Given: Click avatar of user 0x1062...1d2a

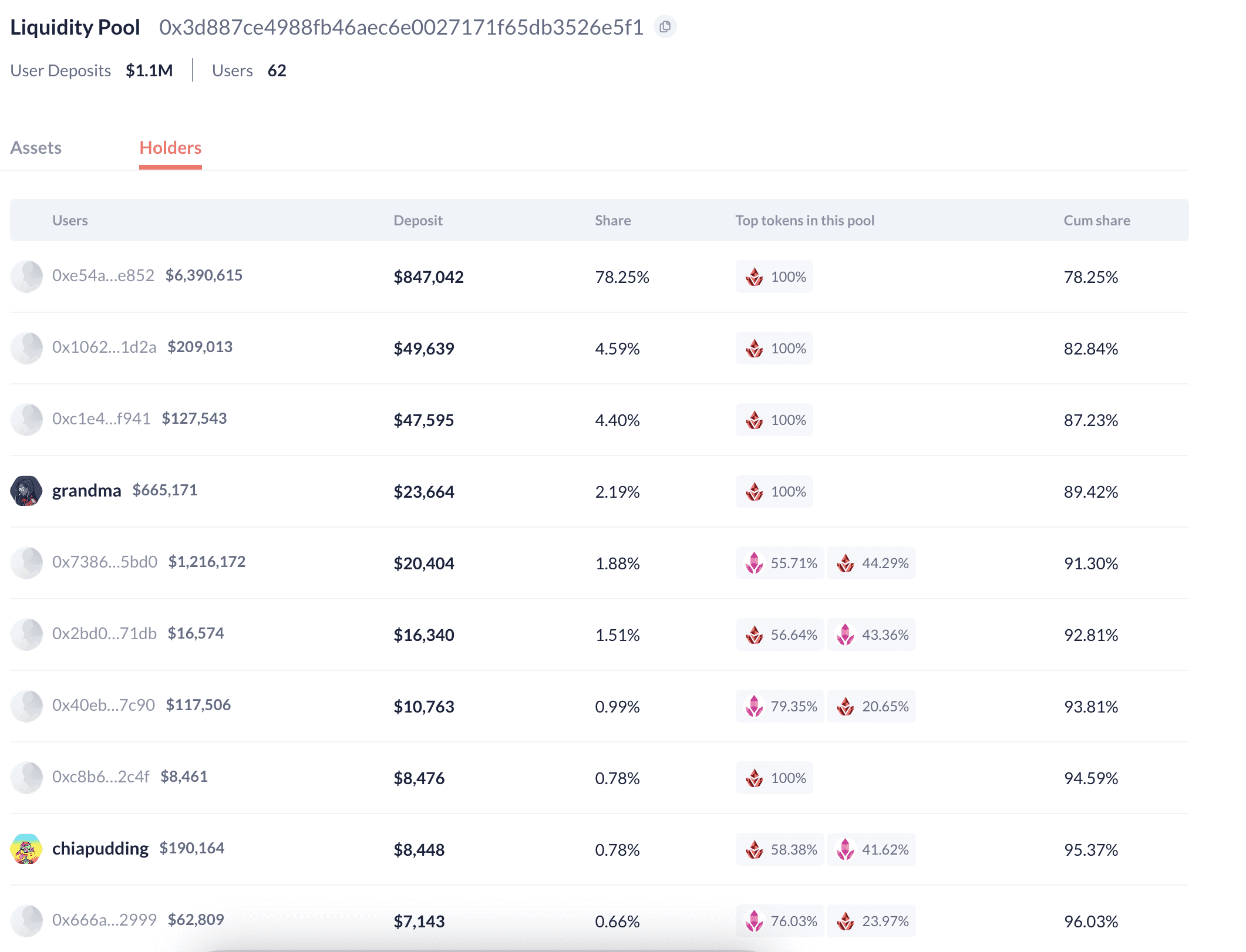Looking at the screenshot, I should tap(26, 347).
